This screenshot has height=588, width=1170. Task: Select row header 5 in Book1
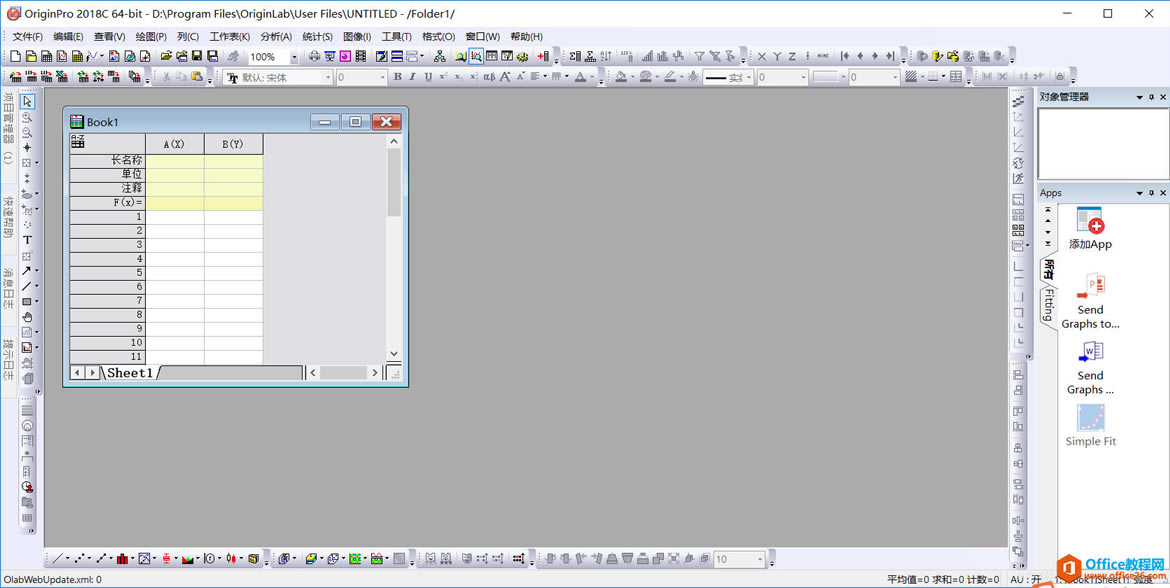pos(107,272)
